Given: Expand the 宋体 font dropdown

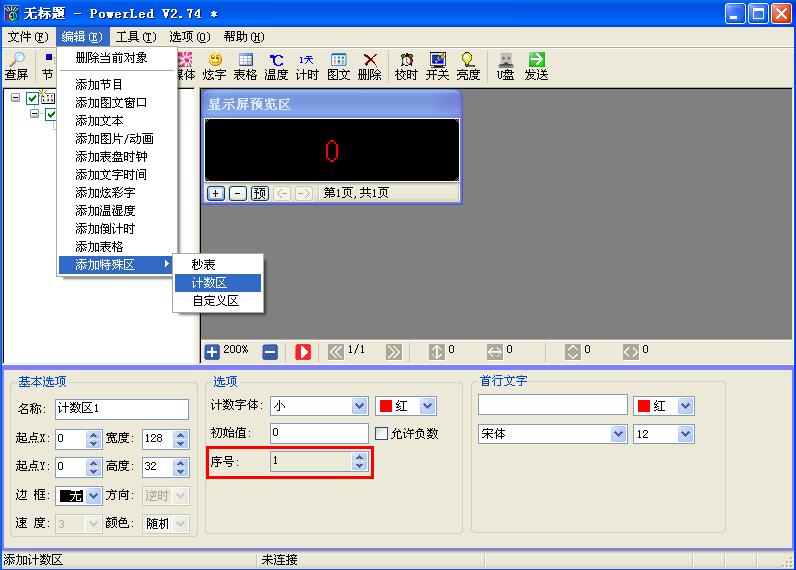Looking at the screenshot, I should tap(618, 434).
